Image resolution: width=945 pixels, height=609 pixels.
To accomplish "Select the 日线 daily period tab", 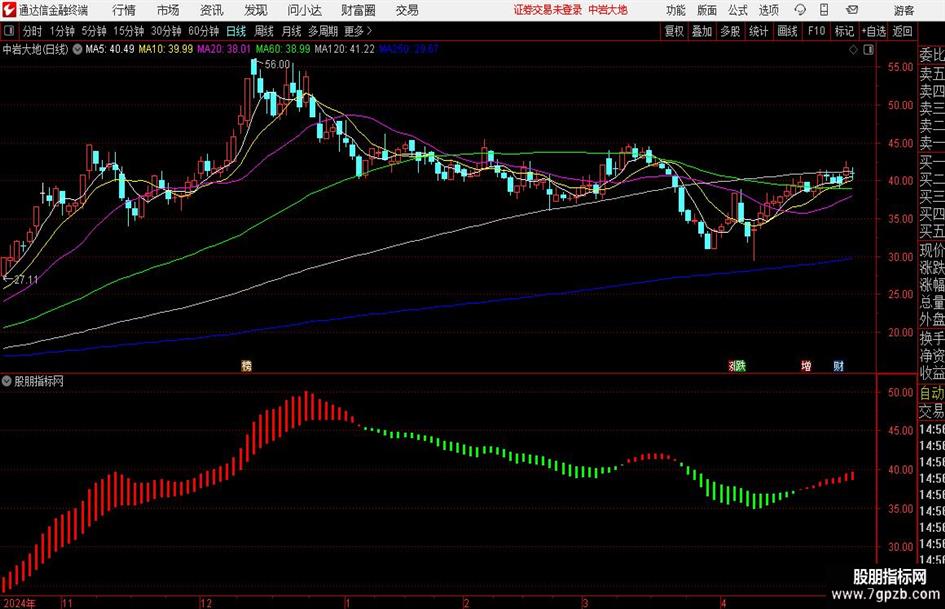I will pyautogui.click(x=236, y=31).
